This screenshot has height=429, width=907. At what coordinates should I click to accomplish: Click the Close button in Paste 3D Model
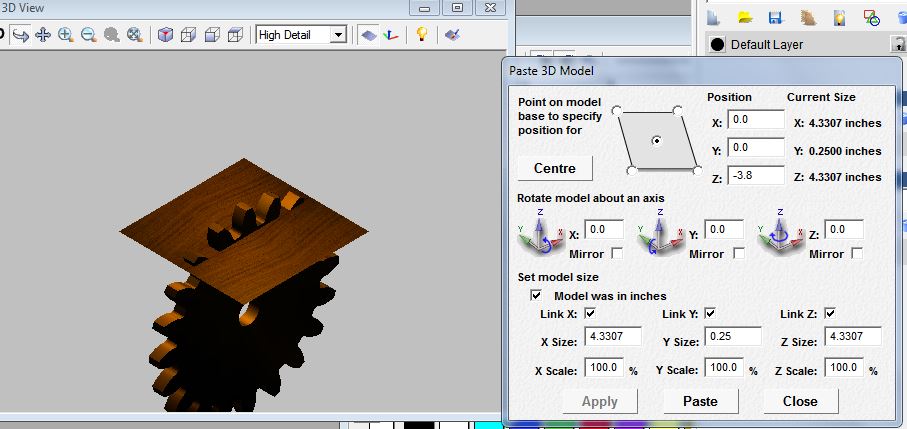click(x=800, y=401)
